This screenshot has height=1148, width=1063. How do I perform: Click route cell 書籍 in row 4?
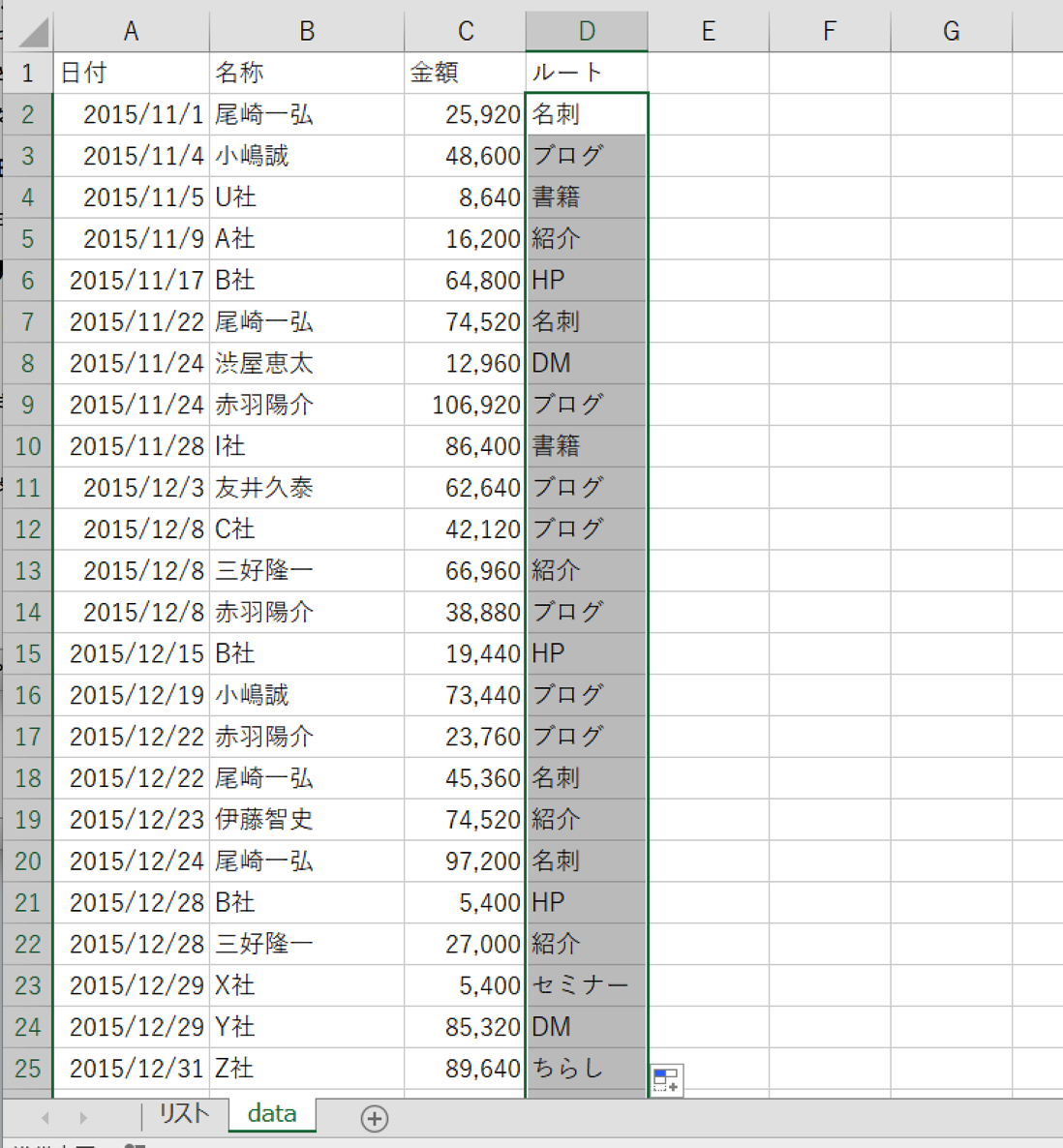click(587, 197)
